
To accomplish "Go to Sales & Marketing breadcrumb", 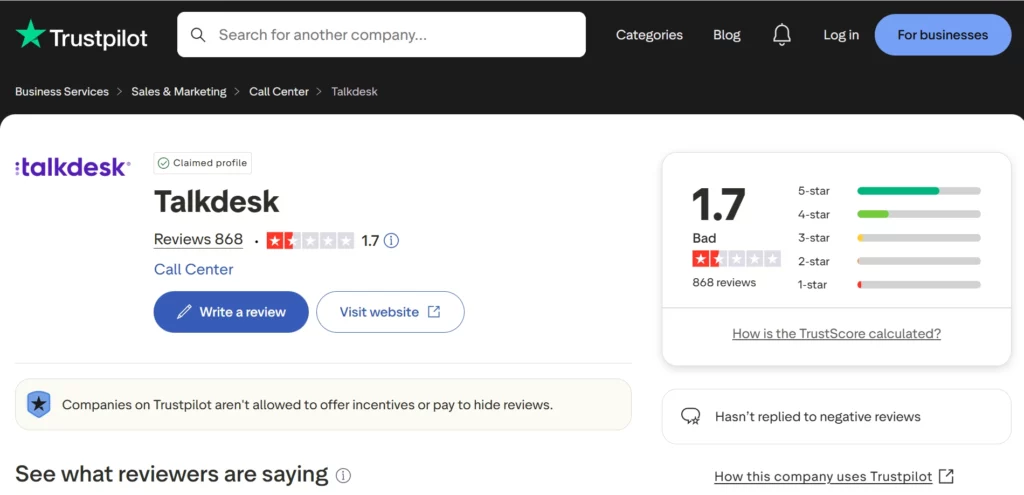I will (179, 91).
